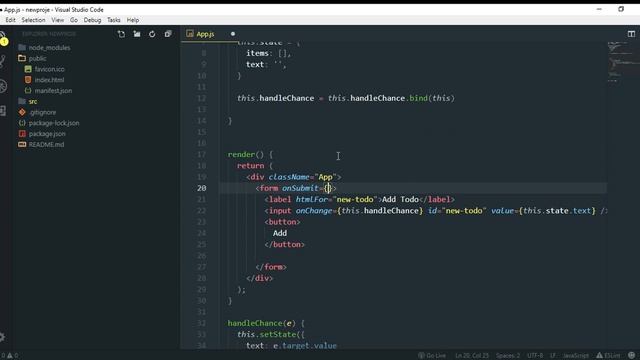Split the editor with the layout icon
The image size is (640, 360).
click(x=631, y=33)
